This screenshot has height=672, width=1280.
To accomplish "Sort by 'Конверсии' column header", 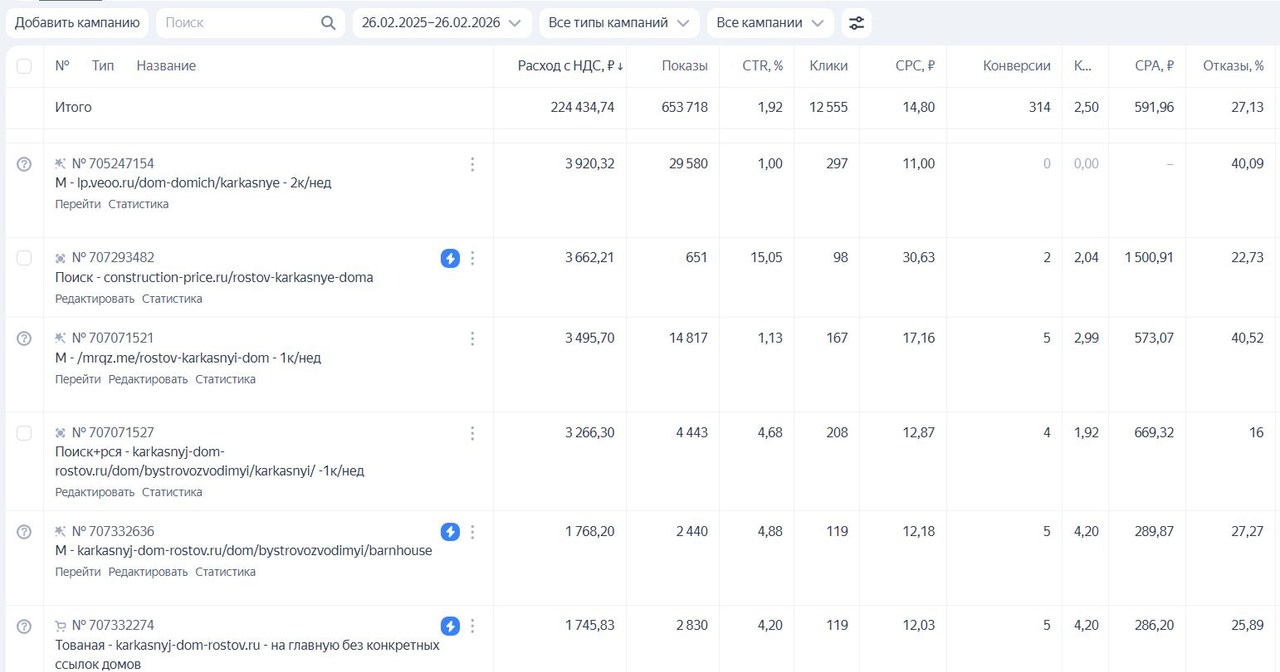I will point(1016,66).
